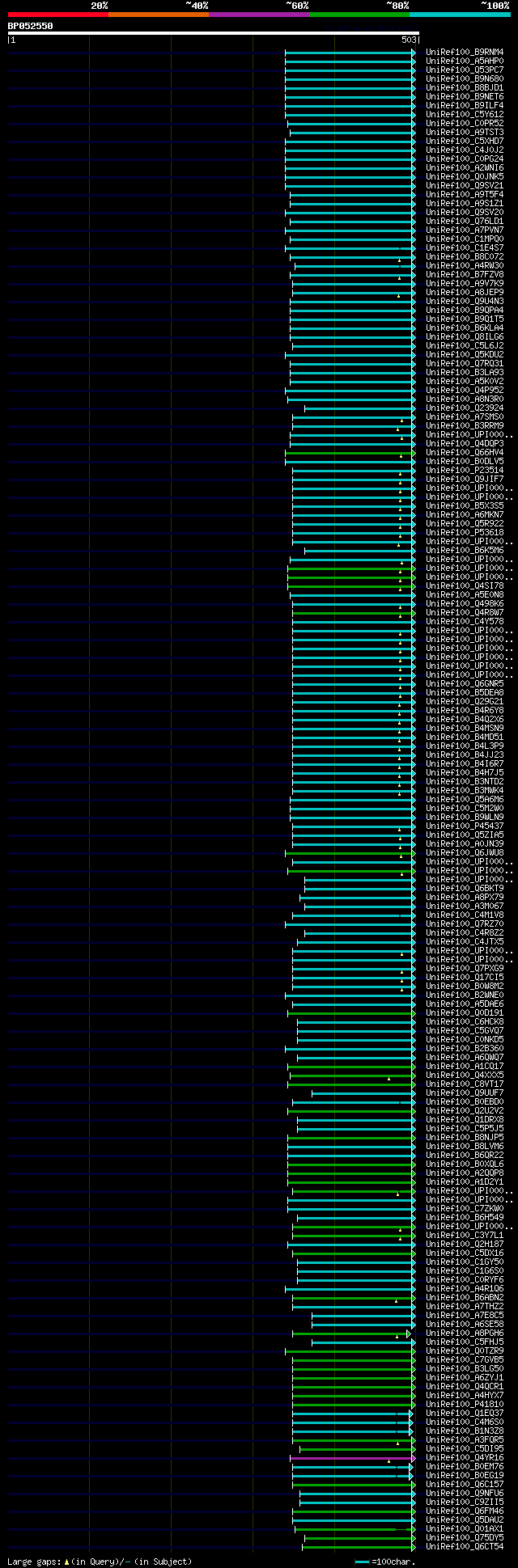Open the UniRef100_P23514 hit link
The image size is (518, 1568).
[465, 471]
